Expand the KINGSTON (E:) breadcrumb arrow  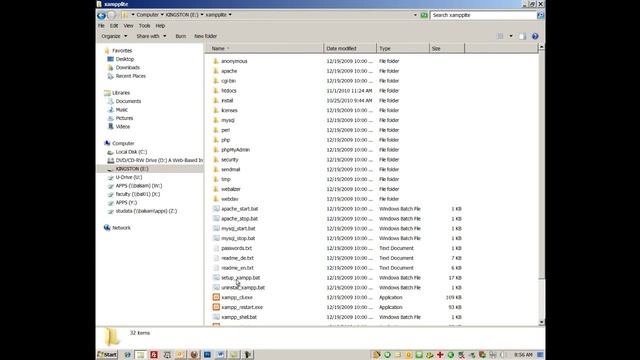[x=202, y=15]
